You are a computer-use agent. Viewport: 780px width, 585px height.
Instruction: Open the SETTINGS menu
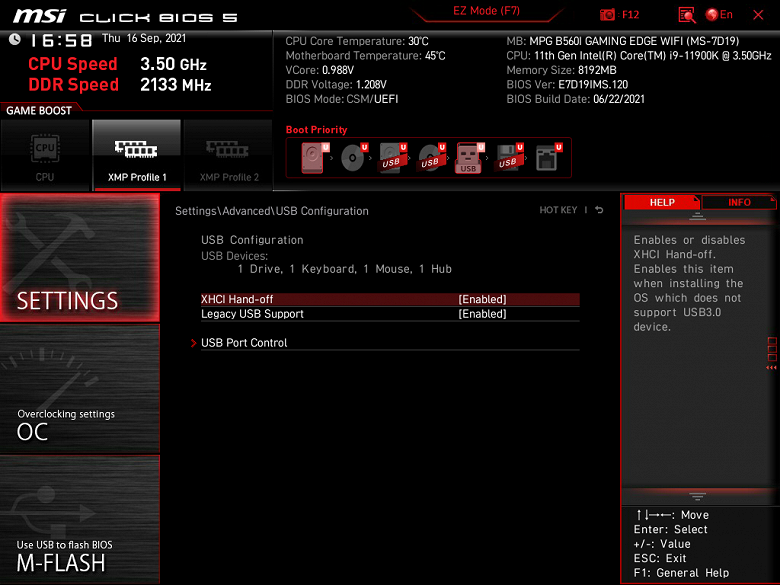80,258
